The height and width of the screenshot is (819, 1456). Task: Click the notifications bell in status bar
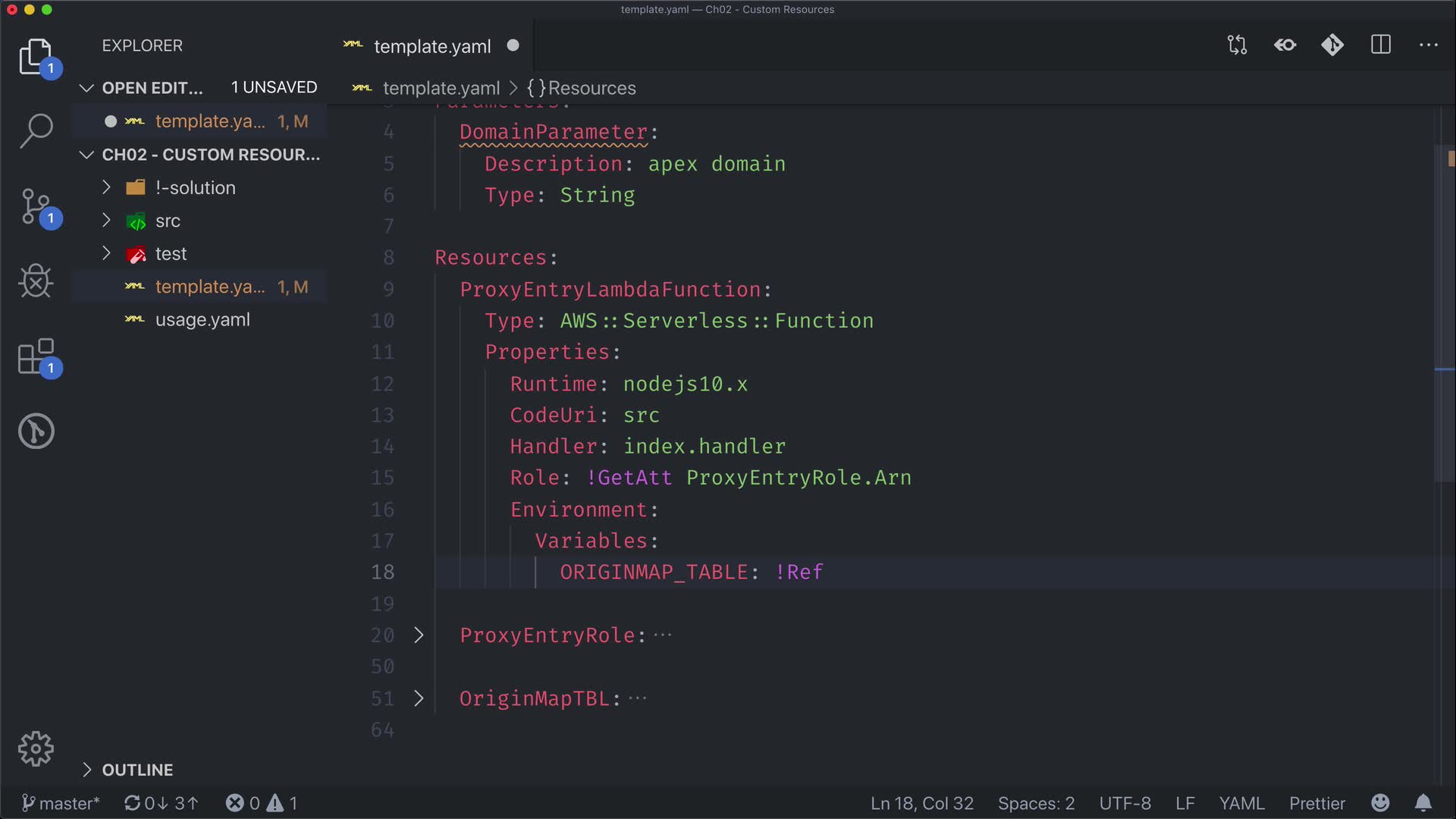[1423, 803]
